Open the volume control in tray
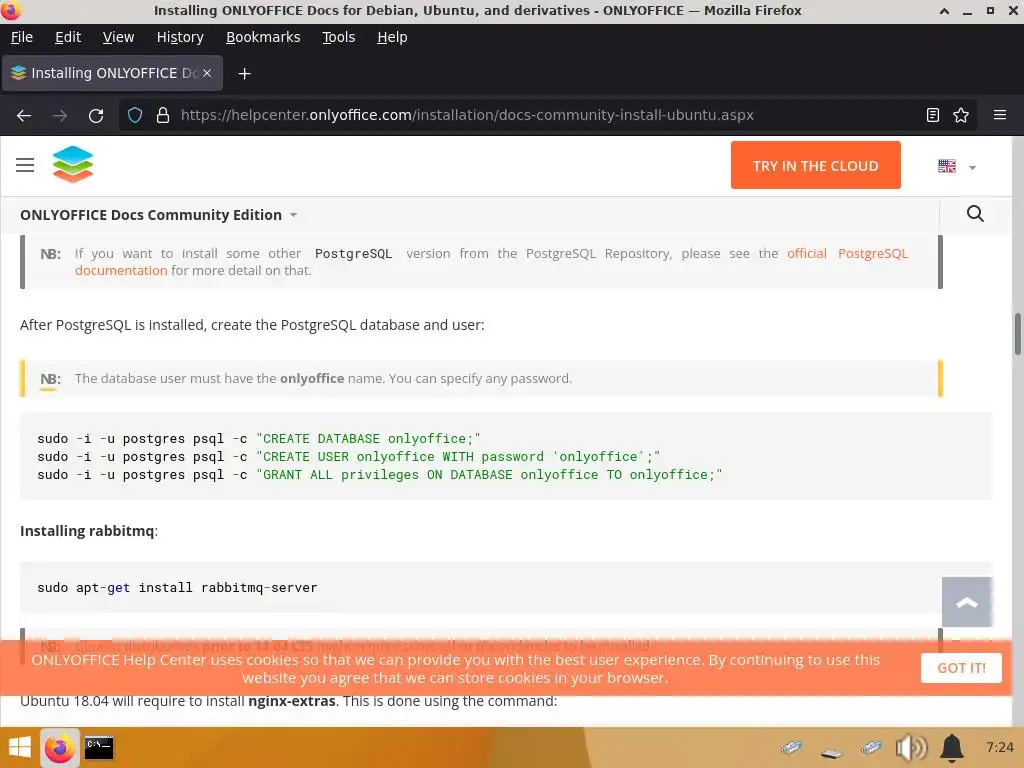The width and height of the screenshot is (1024, 768). click(911, 748)
